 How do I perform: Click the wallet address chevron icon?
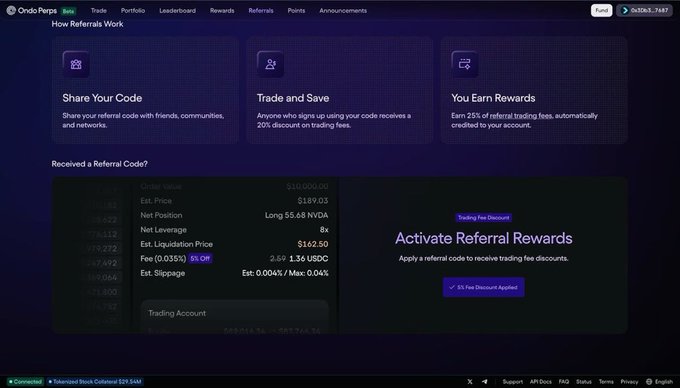[625, 10]
